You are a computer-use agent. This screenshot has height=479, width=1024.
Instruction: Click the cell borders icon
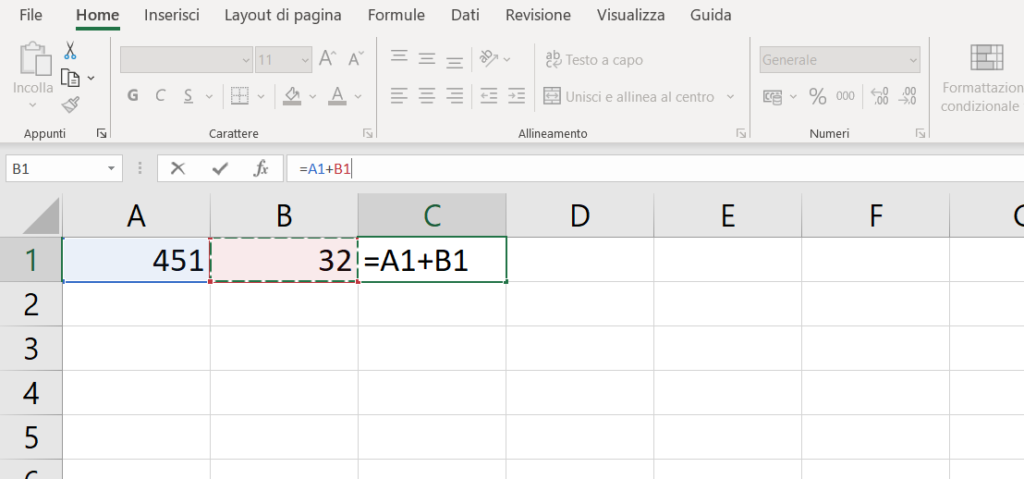(x=240, y=97)
